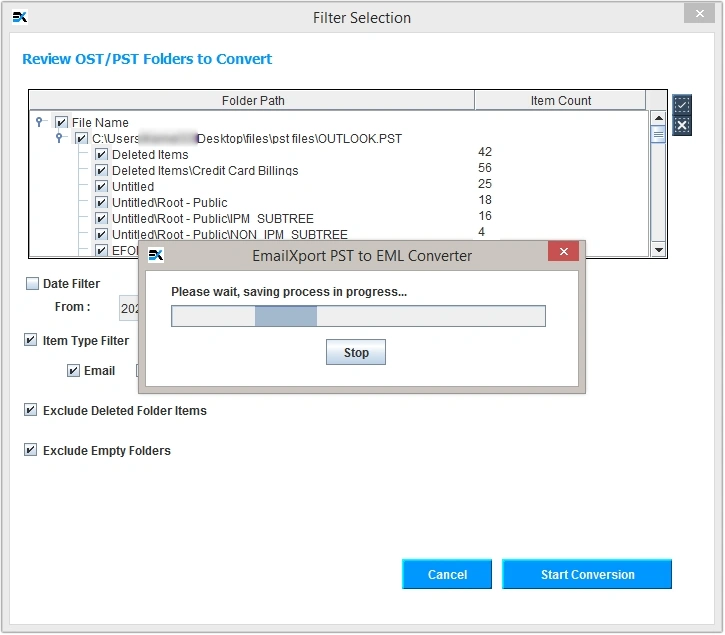Uncheck the Deleted Items folder checkbox
725x635 pixels.
pyautogui.click(x=101, y=154)
